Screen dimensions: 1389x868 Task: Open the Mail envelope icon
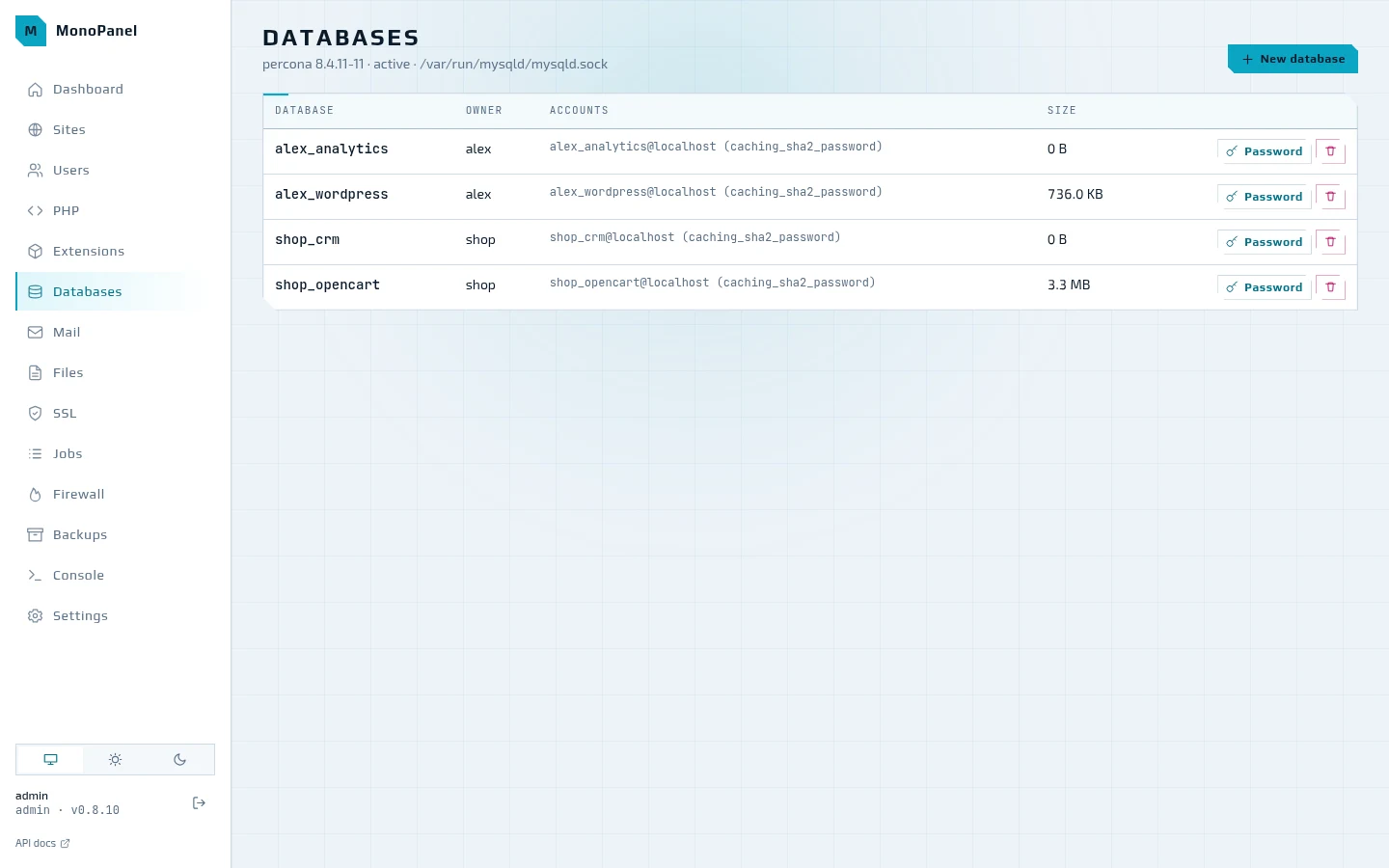(x=36, y=333)
